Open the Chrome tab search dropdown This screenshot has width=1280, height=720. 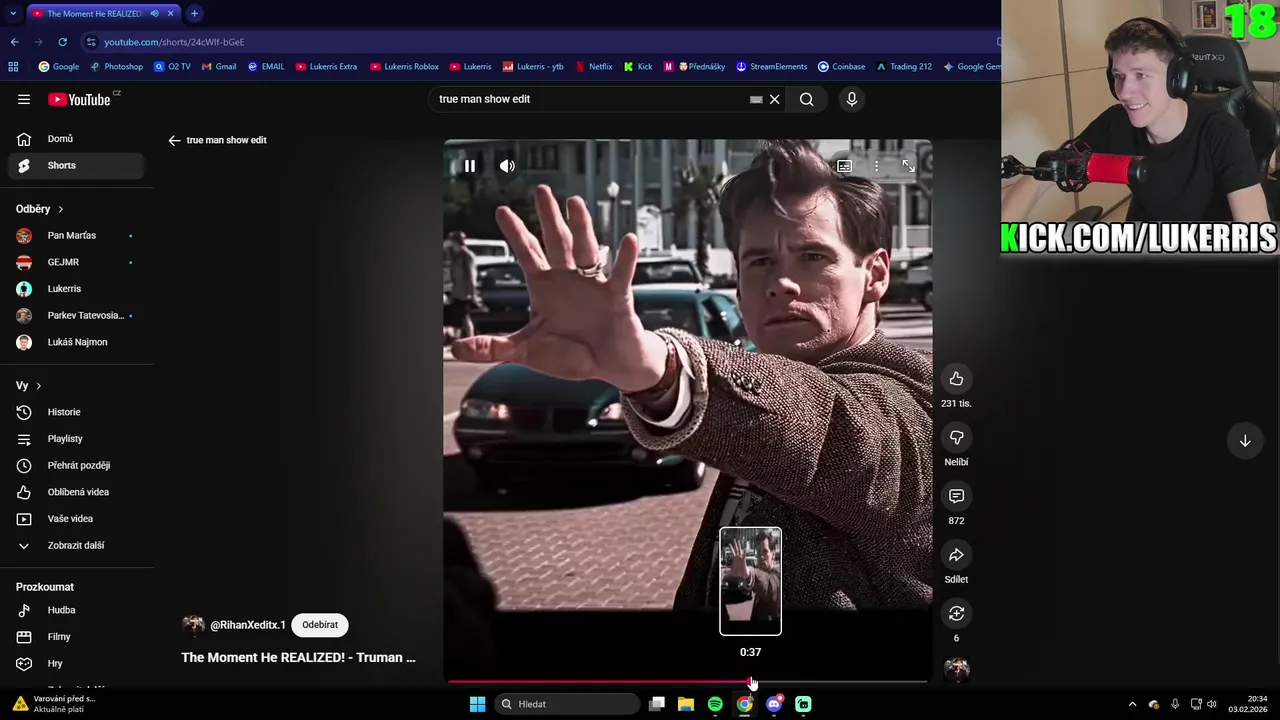[x=12, y=14]
